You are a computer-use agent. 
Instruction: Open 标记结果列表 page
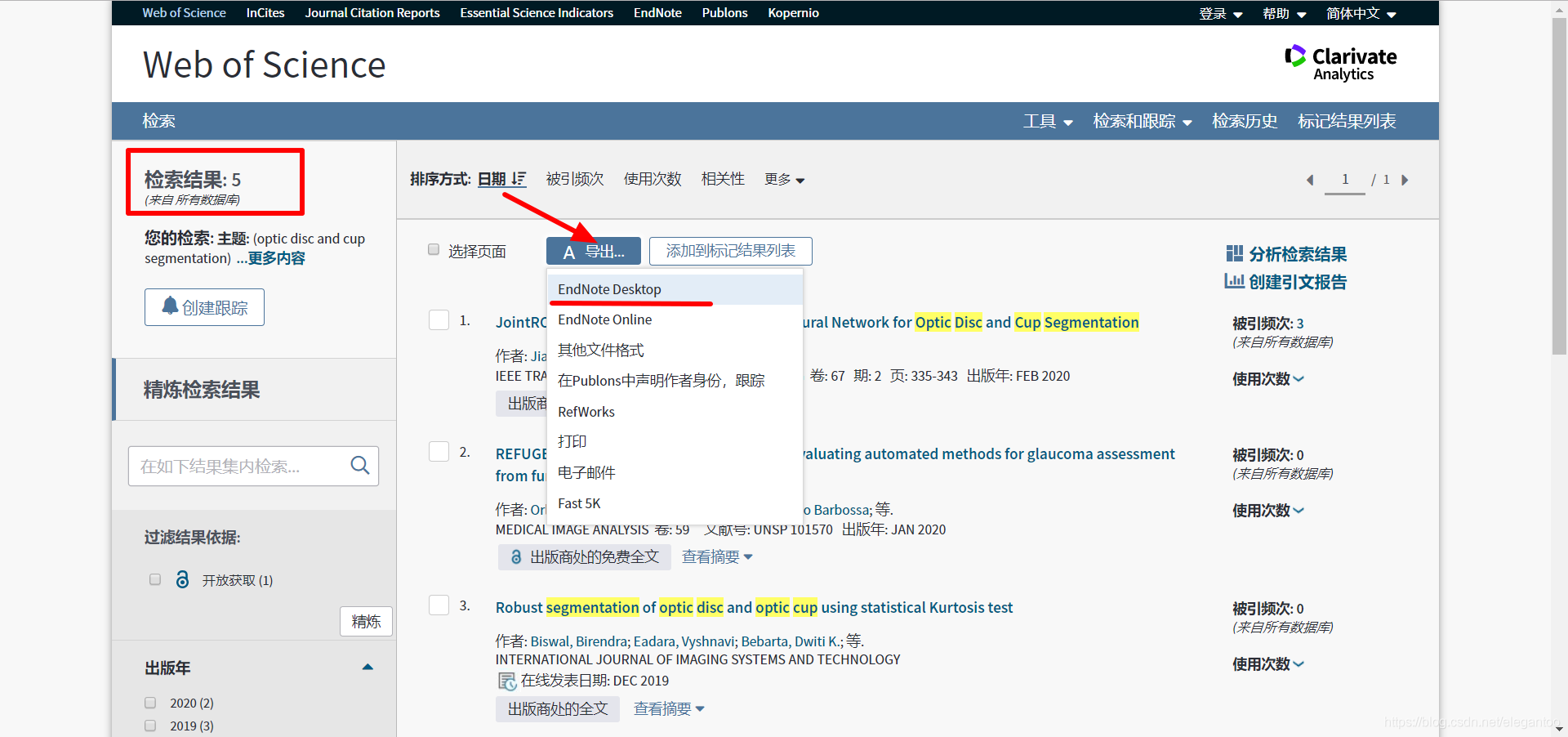(1347, 121)
